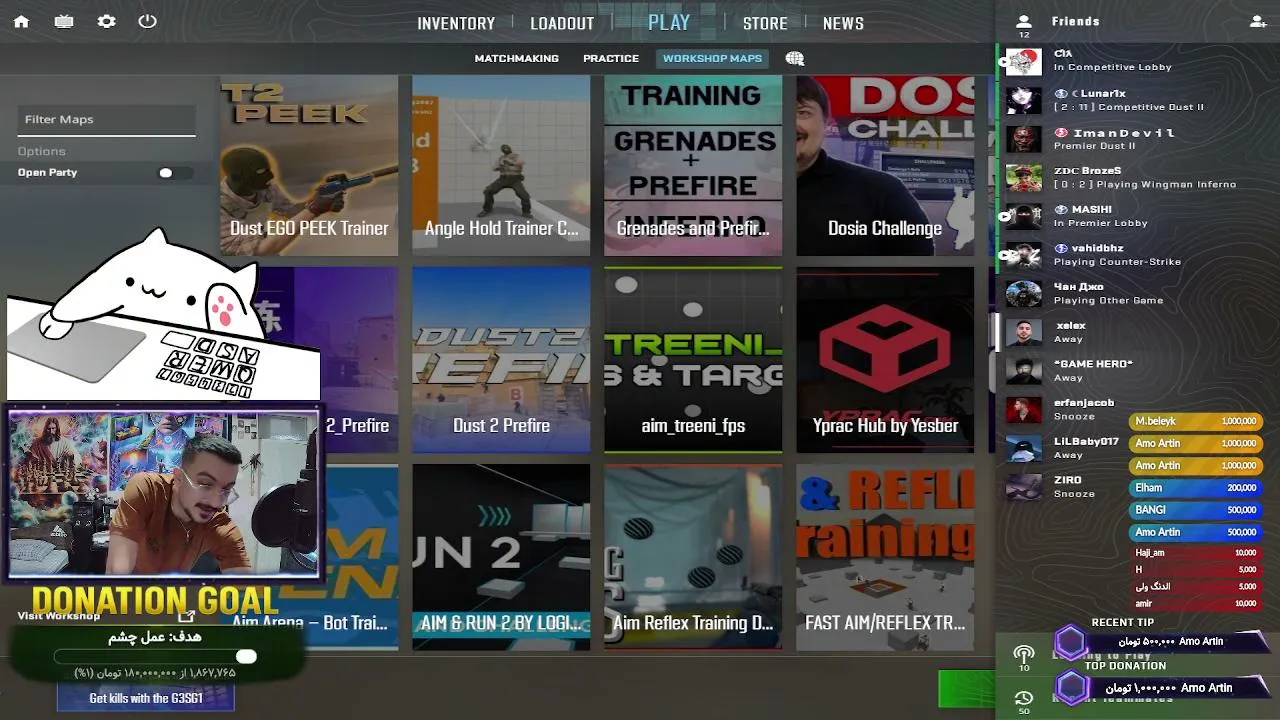The height and width of the screenshot is (720, 1280).
Task: Select the Angle Hold Trainer map
Action: [501, 166]
